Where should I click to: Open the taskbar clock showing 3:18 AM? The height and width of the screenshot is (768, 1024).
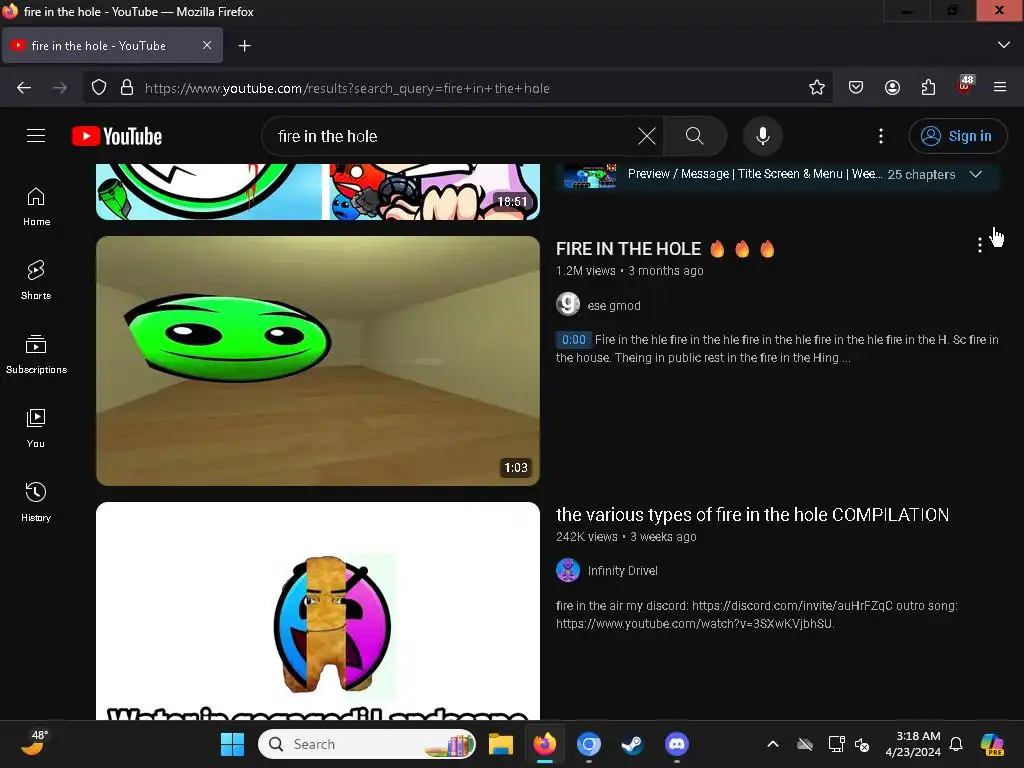pyautogui.click(x=913, y=744)
